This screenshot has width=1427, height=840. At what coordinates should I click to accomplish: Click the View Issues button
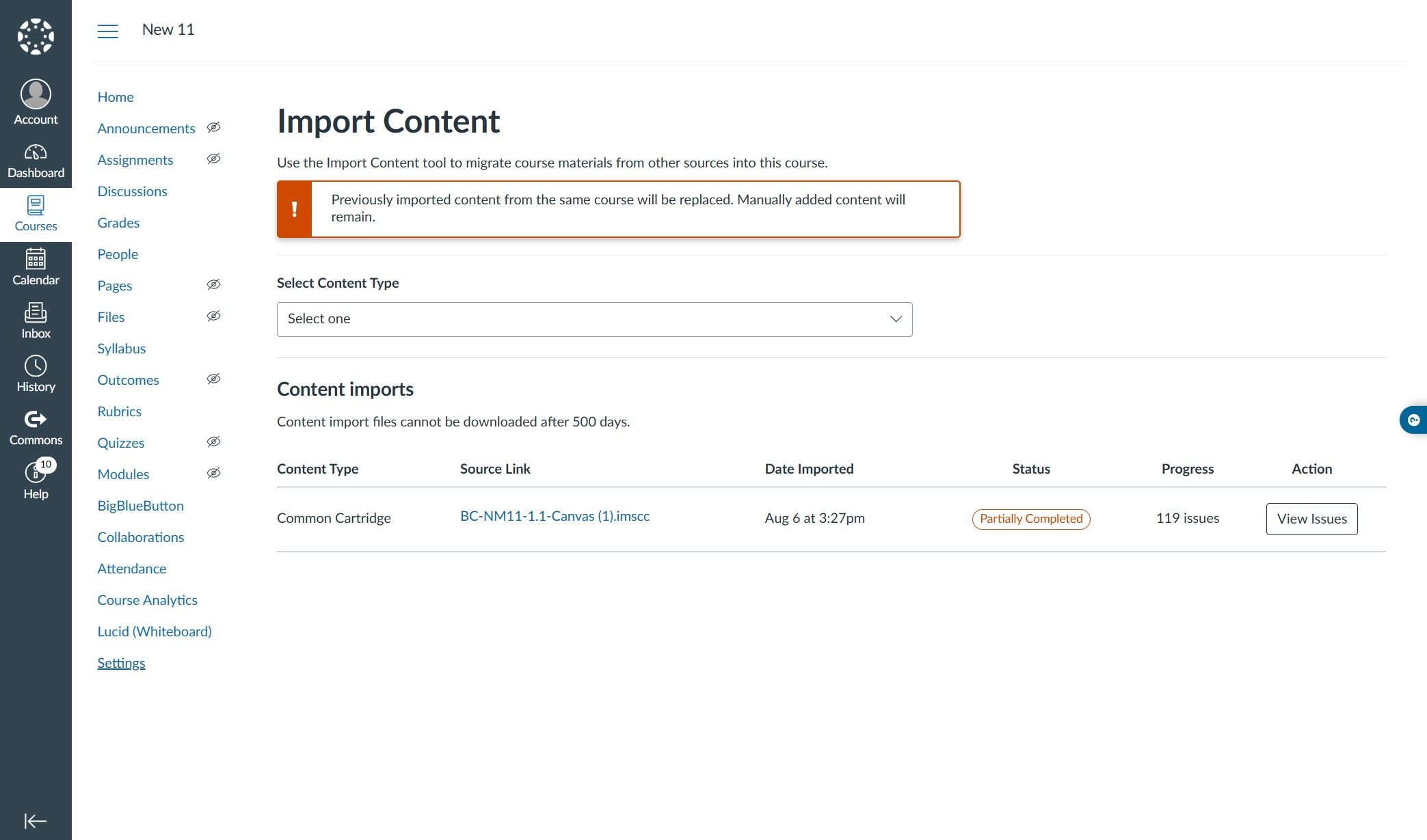click(x=1311, y=519)
